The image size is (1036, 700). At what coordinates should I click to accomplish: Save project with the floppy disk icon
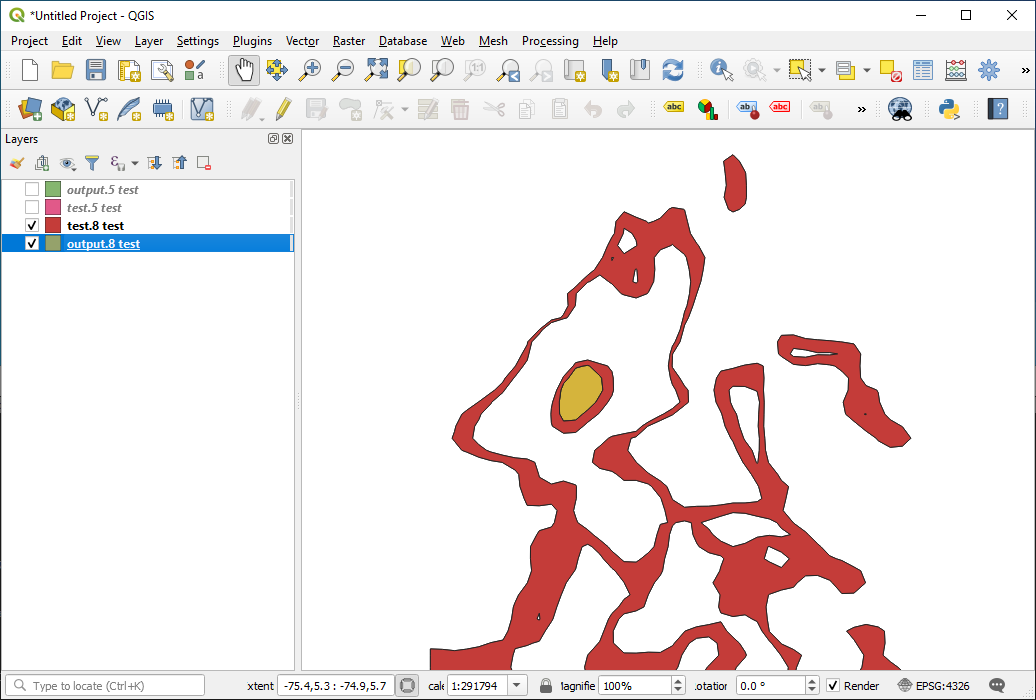point(96,70)
